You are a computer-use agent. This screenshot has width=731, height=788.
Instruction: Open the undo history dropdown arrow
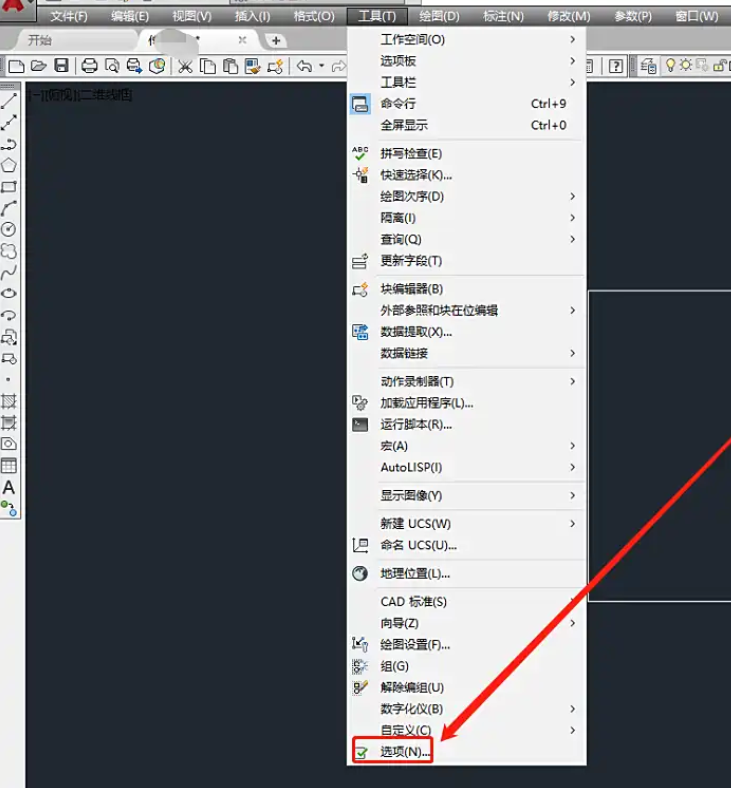coord(321,66)
